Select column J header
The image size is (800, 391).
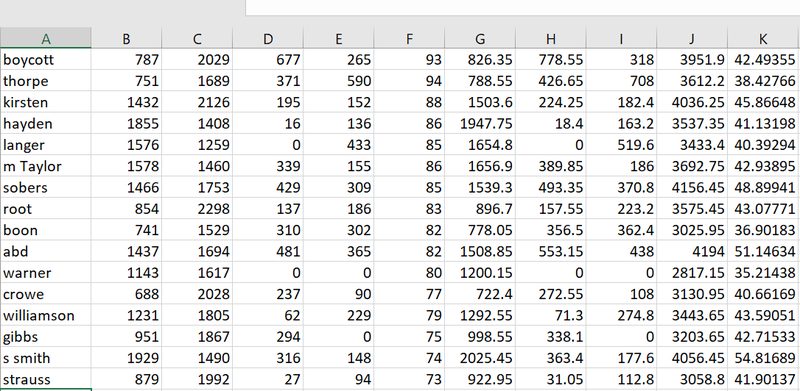tap(692, 38)
